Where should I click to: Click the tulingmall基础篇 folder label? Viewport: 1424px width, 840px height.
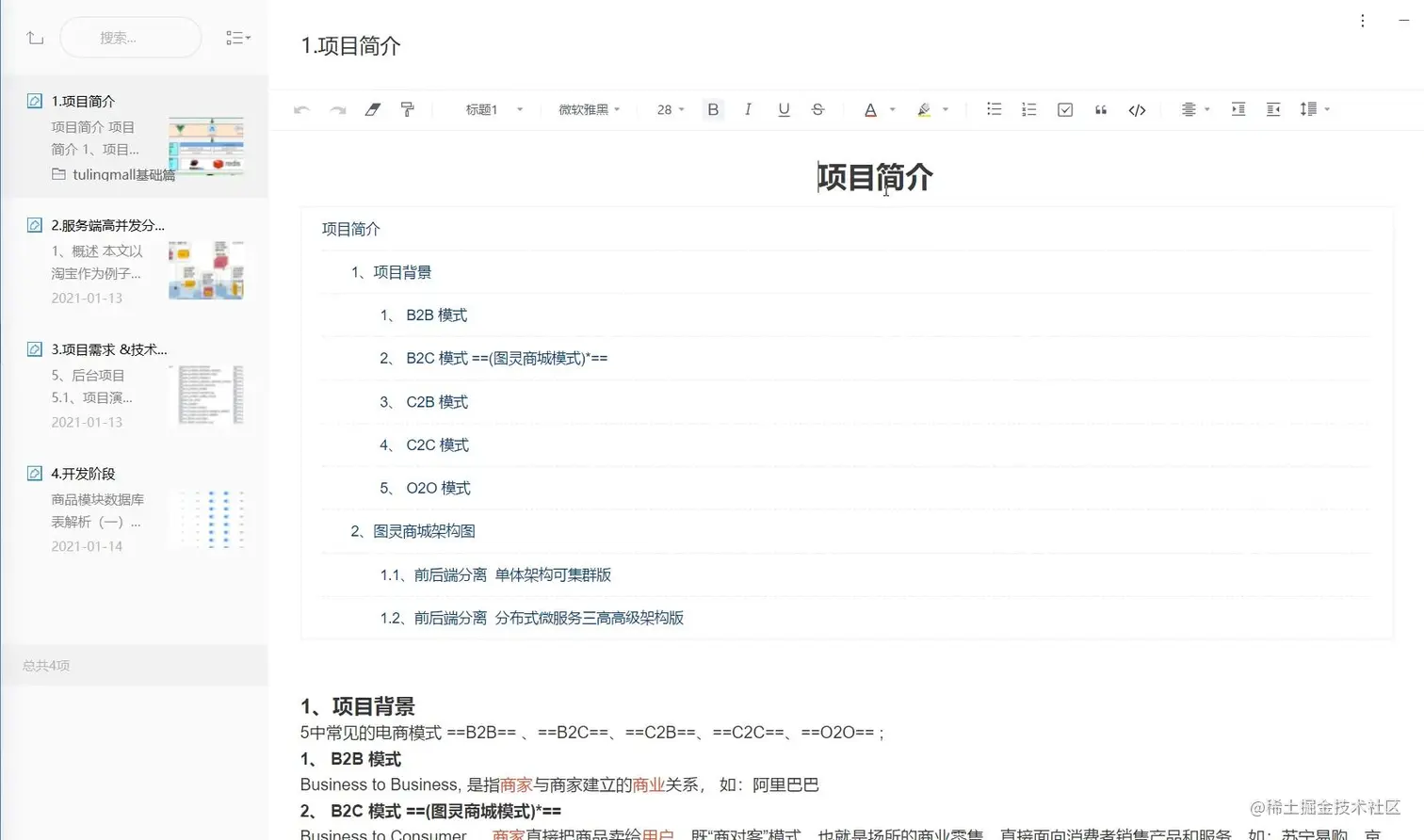click(123, 174)
